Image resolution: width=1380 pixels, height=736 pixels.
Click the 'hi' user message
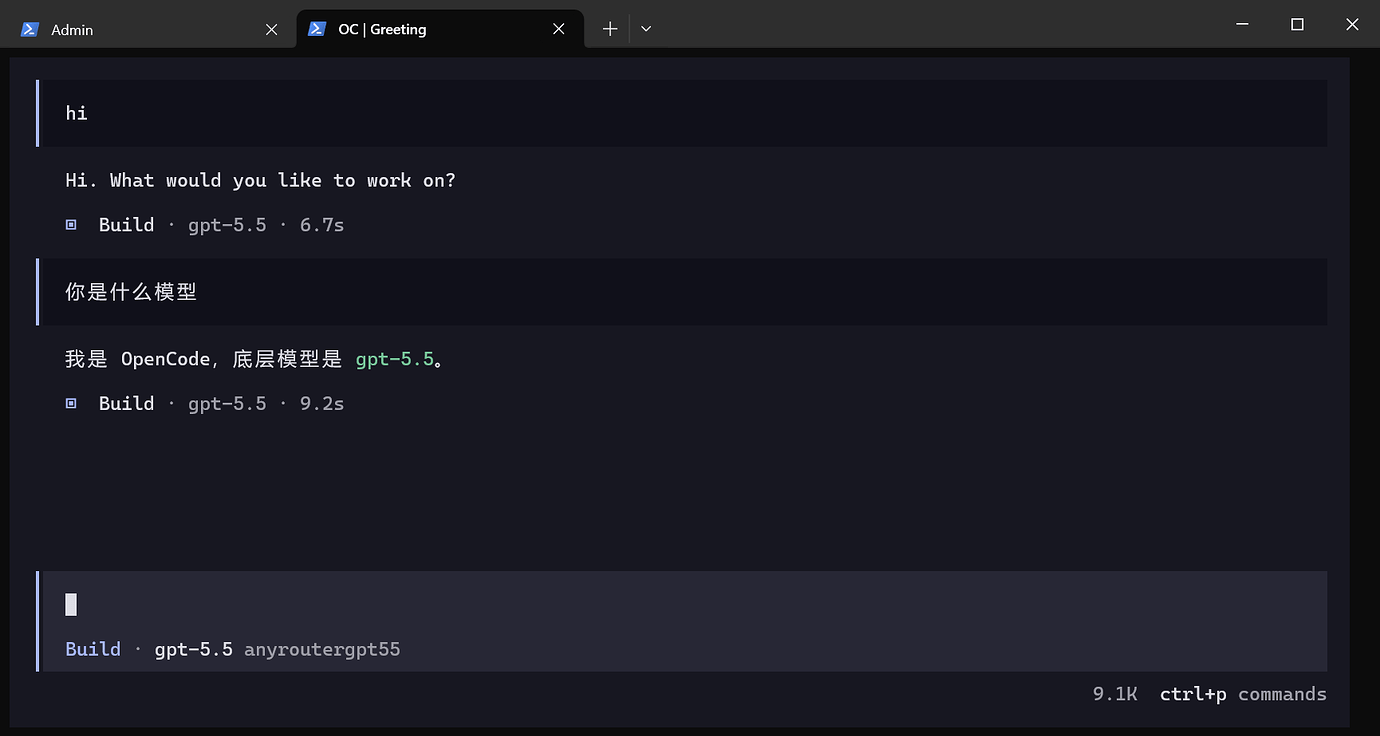pyautogui.click(x=682, y=113)
